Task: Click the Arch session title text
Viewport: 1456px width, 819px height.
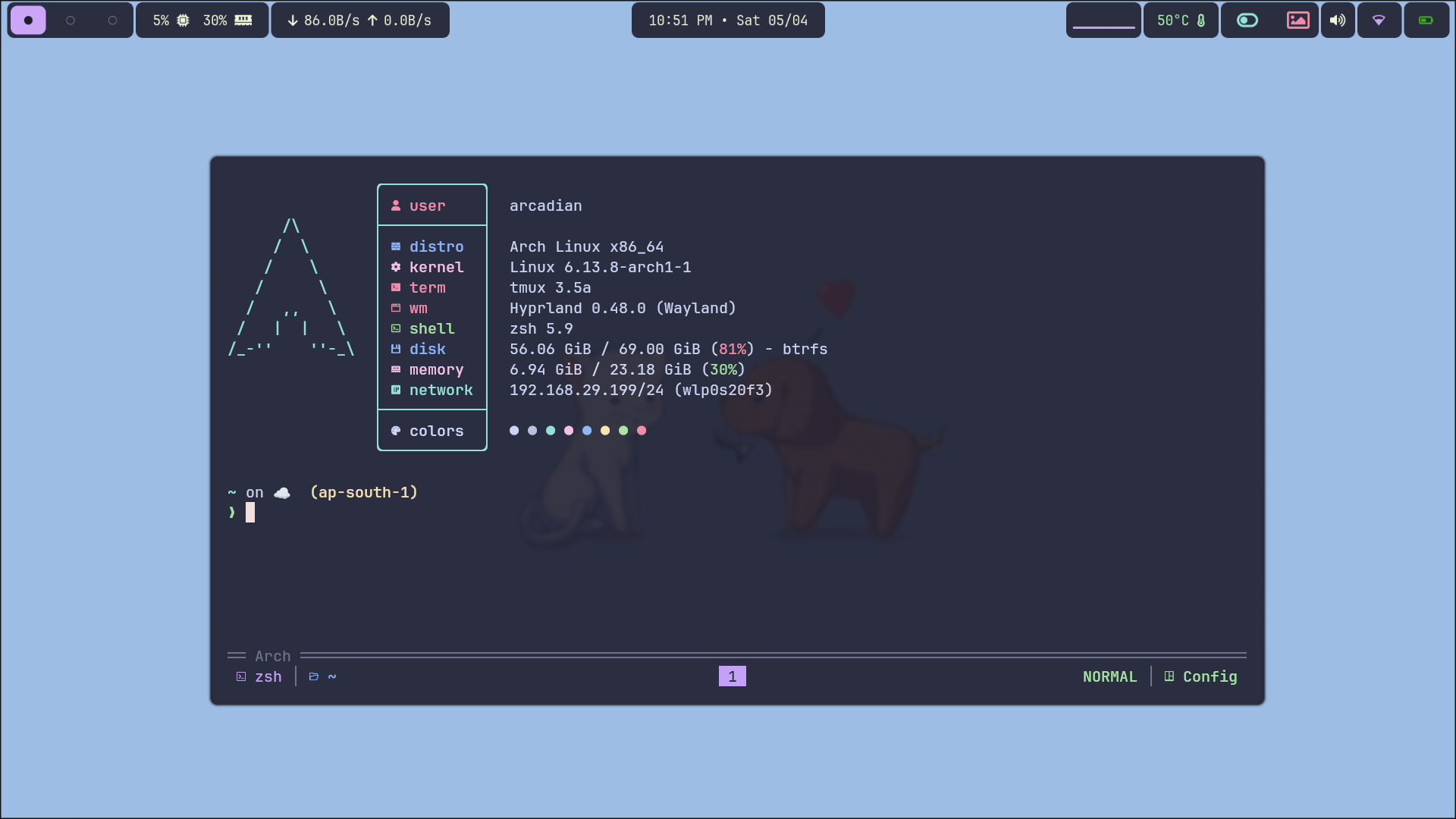Action: 273,656
